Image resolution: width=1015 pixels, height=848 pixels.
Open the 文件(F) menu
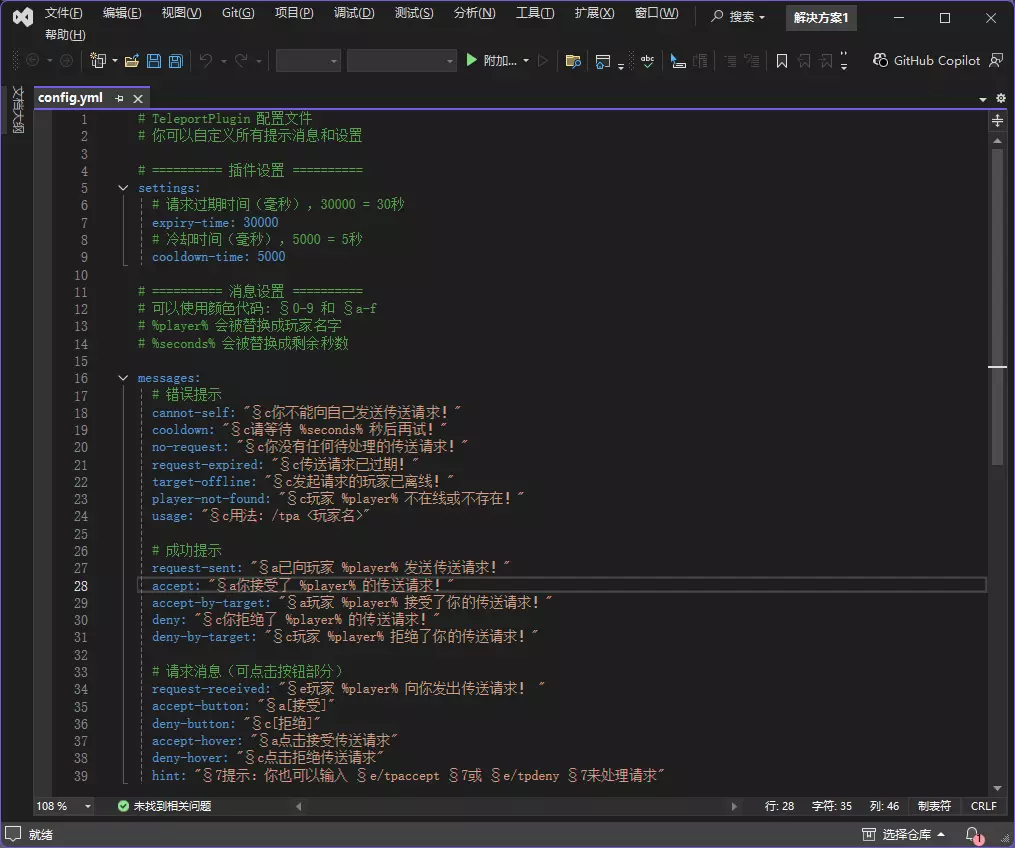coord(63,13)
